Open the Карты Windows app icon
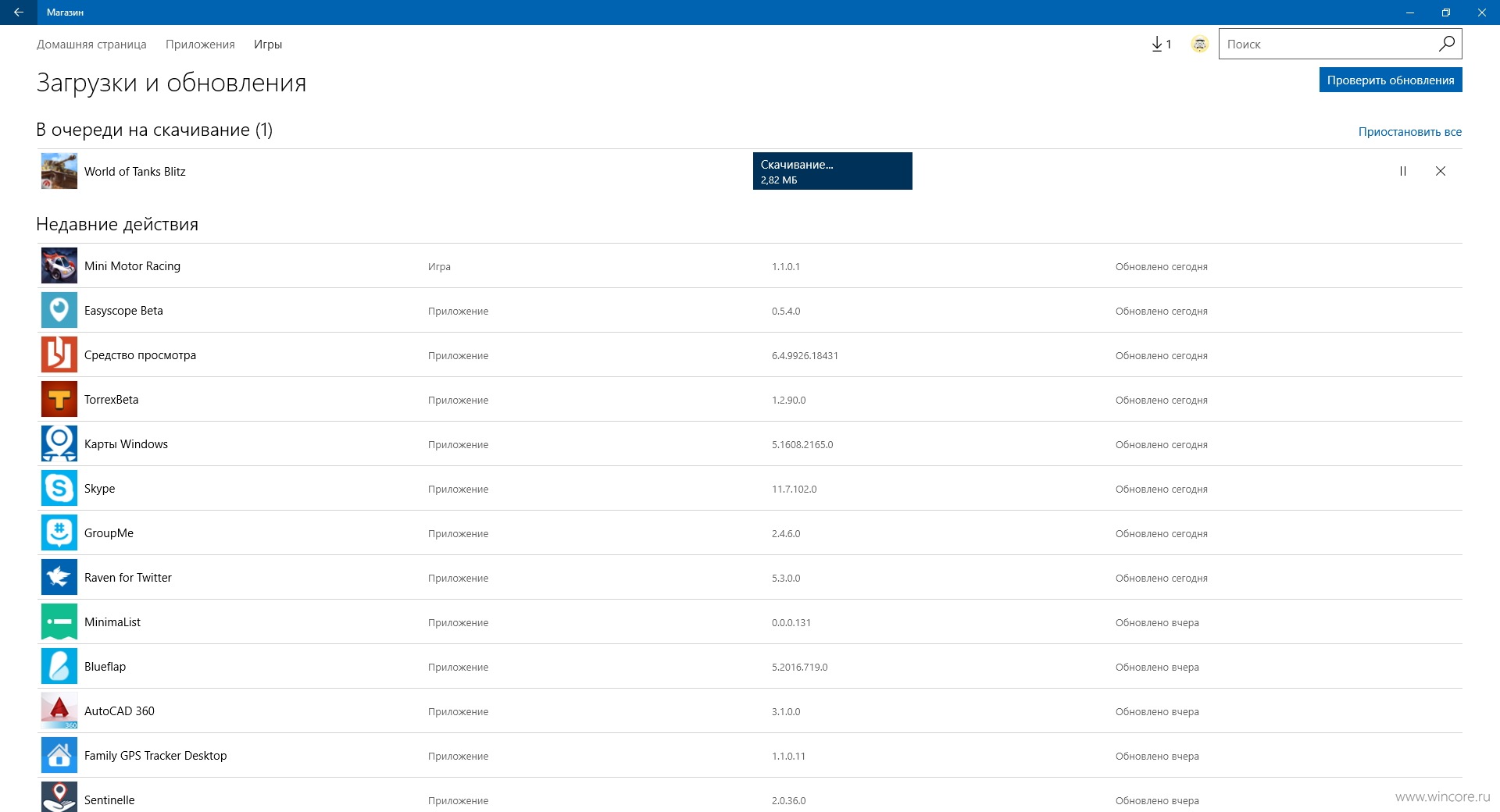This screenshot has height=812, width=1500. pyautogui.click(x=59, y=443)
